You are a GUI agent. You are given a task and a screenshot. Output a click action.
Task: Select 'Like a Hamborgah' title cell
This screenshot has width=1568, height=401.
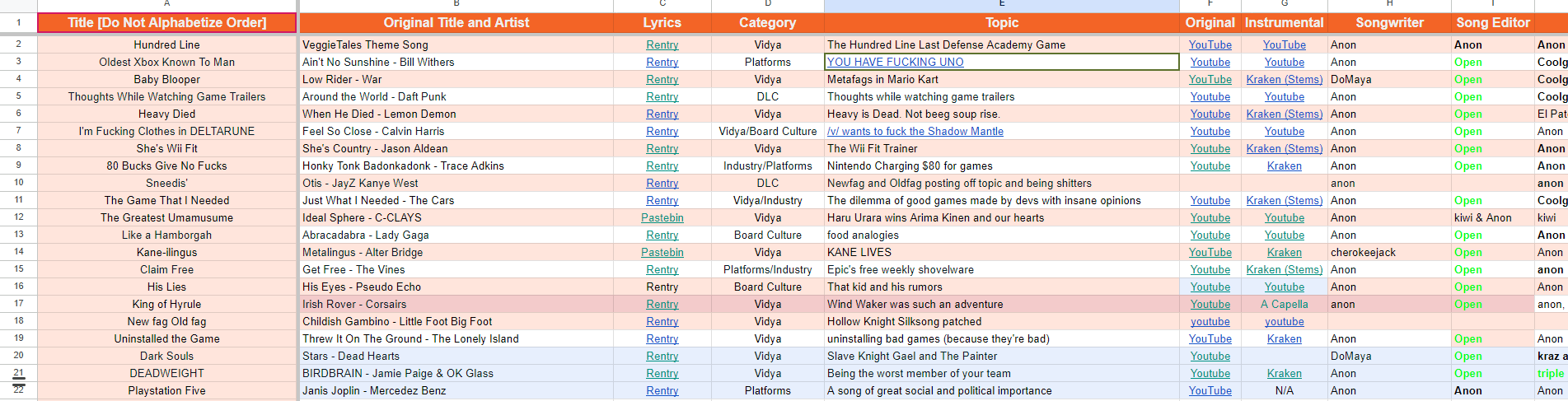point(166,235)
